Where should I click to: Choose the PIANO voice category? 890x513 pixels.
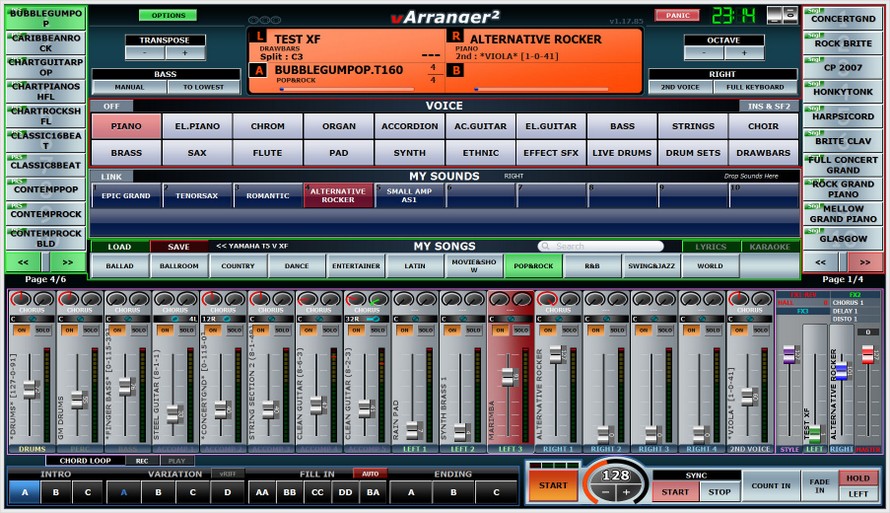pos(125,126)
